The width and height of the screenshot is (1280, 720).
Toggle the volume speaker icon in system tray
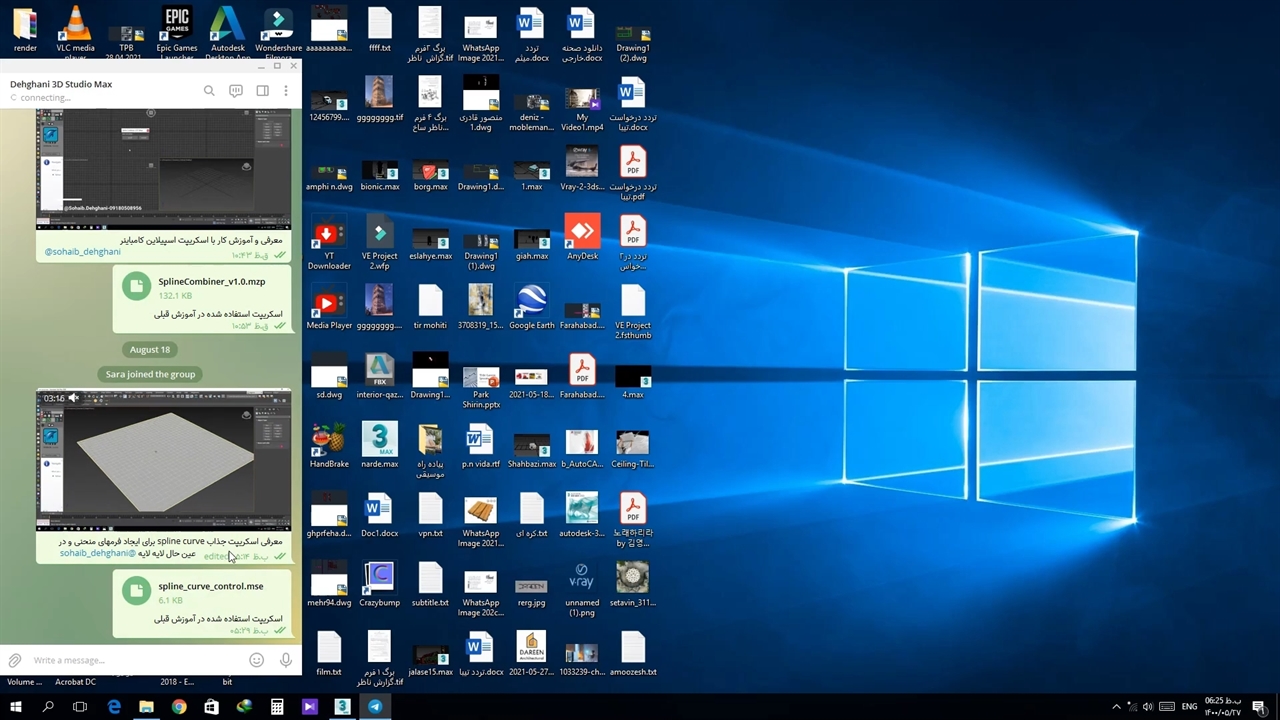coord(1148,707)
